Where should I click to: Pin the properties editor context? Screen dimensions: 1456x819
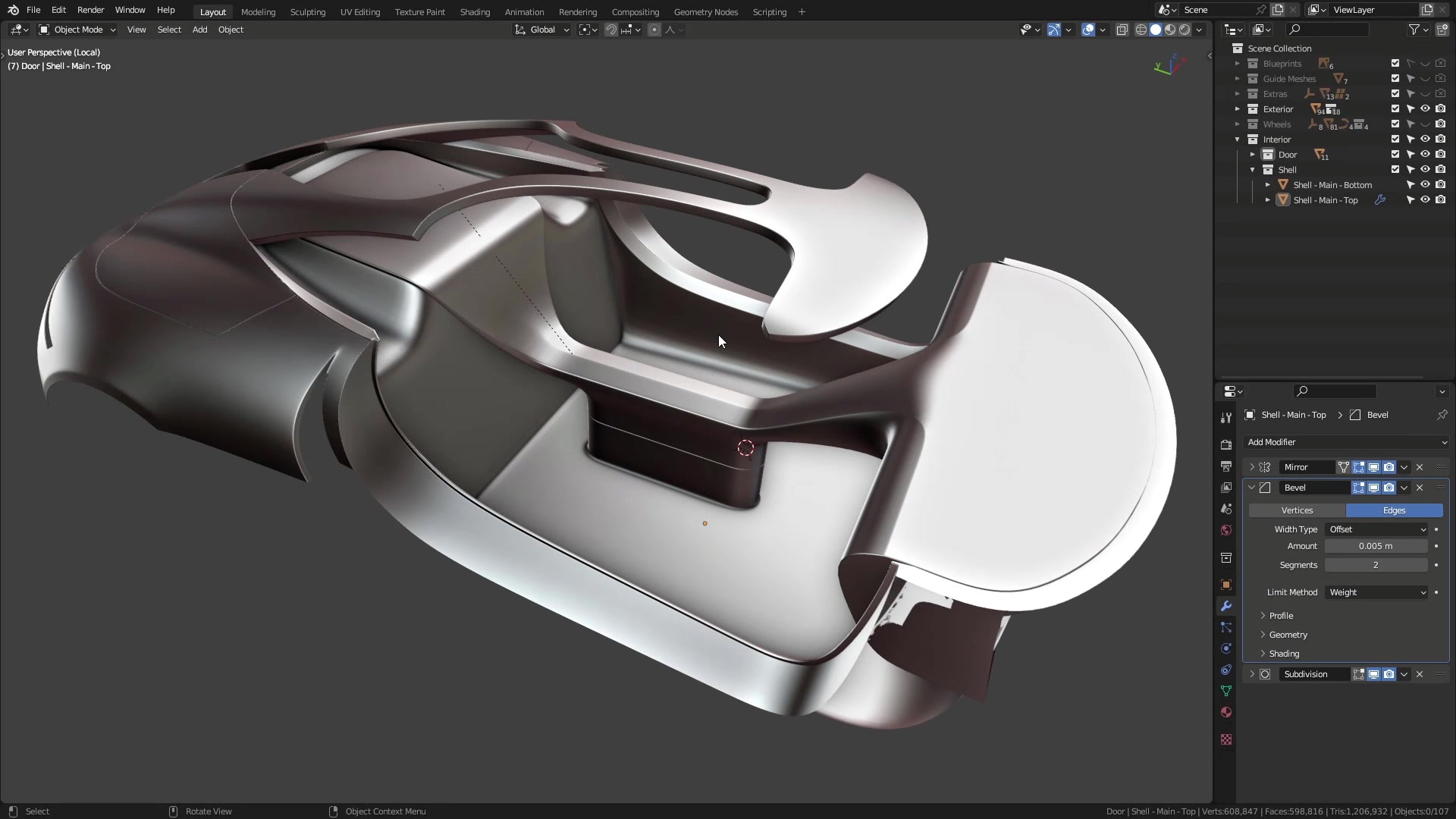point(1442,415)
